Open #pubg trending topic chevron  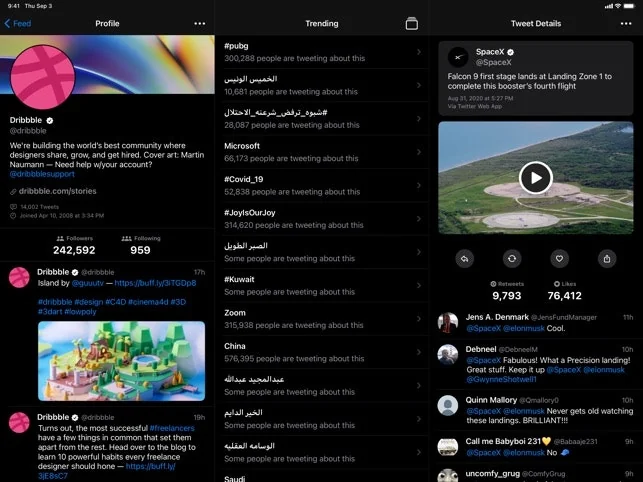(x=419, y=52)
